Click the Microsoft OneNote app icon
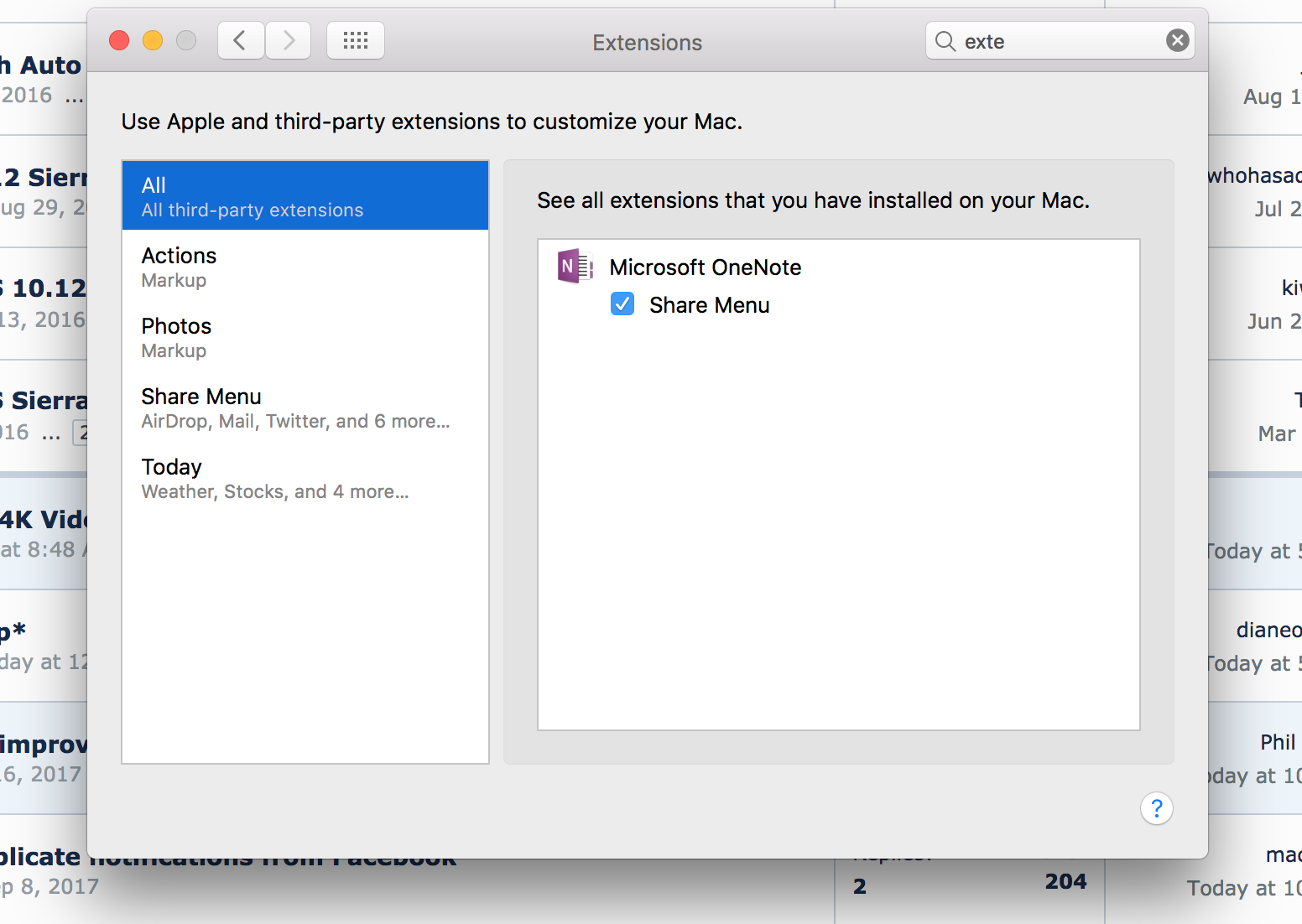The width and height of the screenshot is (1302, 924). (575, 267)
